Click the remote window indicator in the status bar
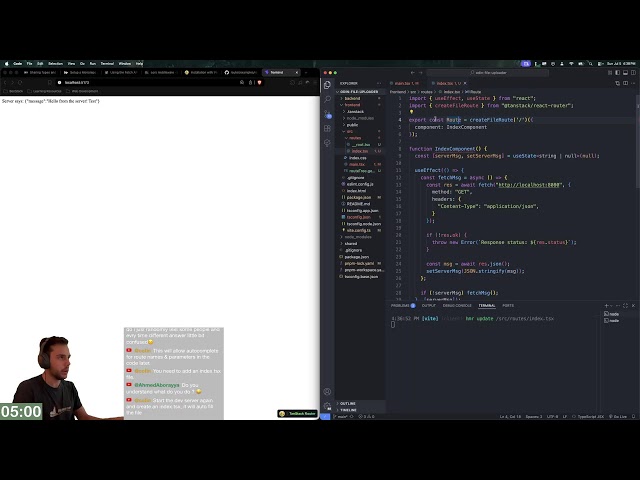Screen dimensions: 640x480 click(x=325, y=416)
